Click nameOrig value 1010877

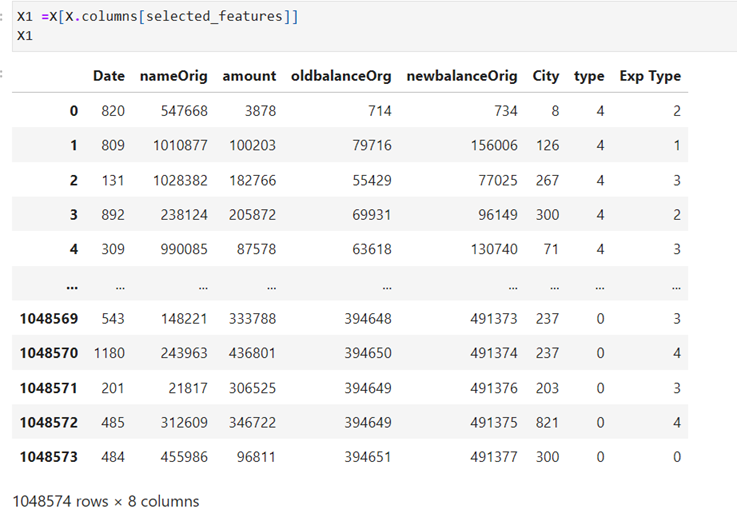pos(180,145)
